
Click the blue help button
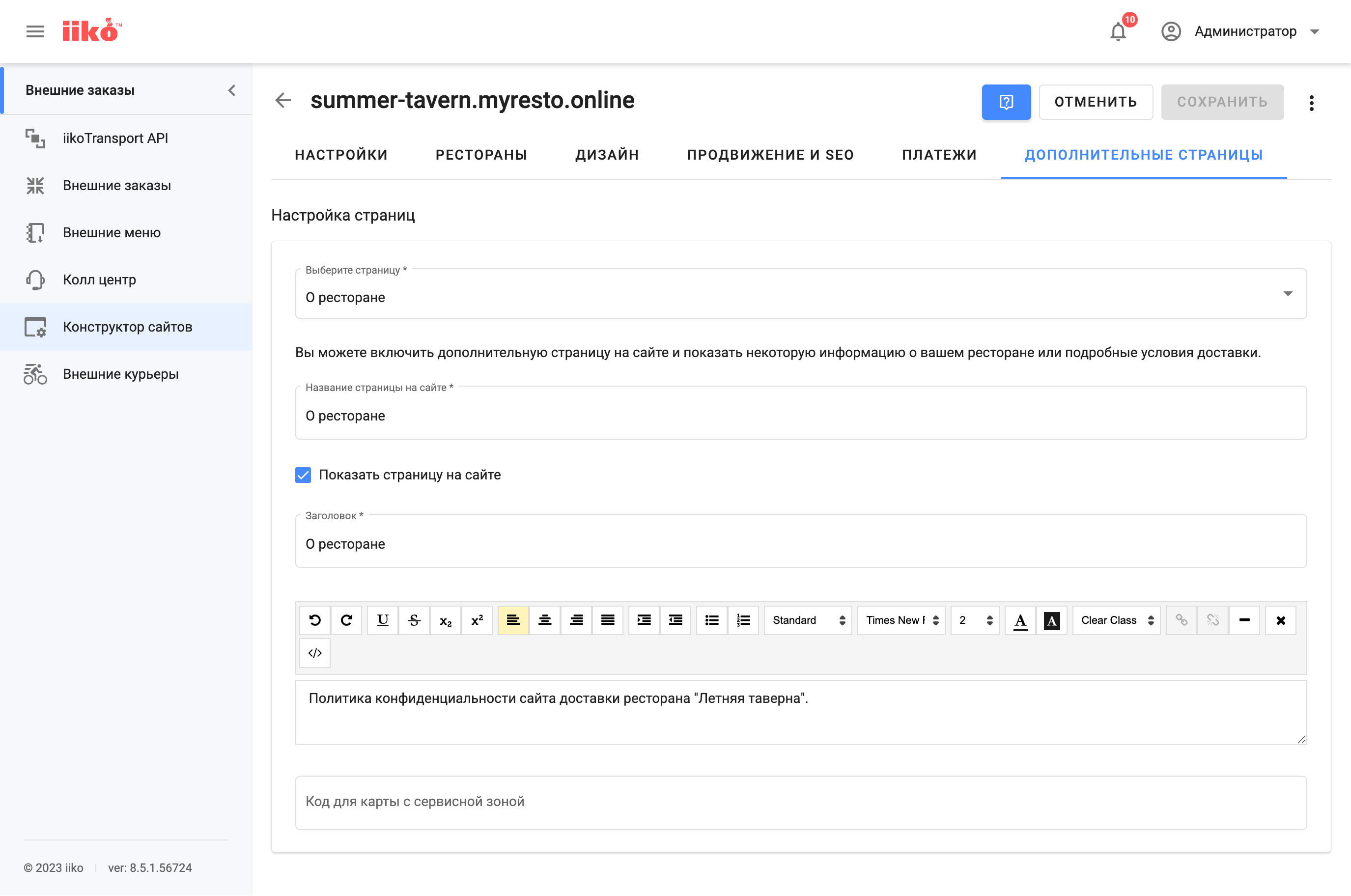(x=1006, y=102)
